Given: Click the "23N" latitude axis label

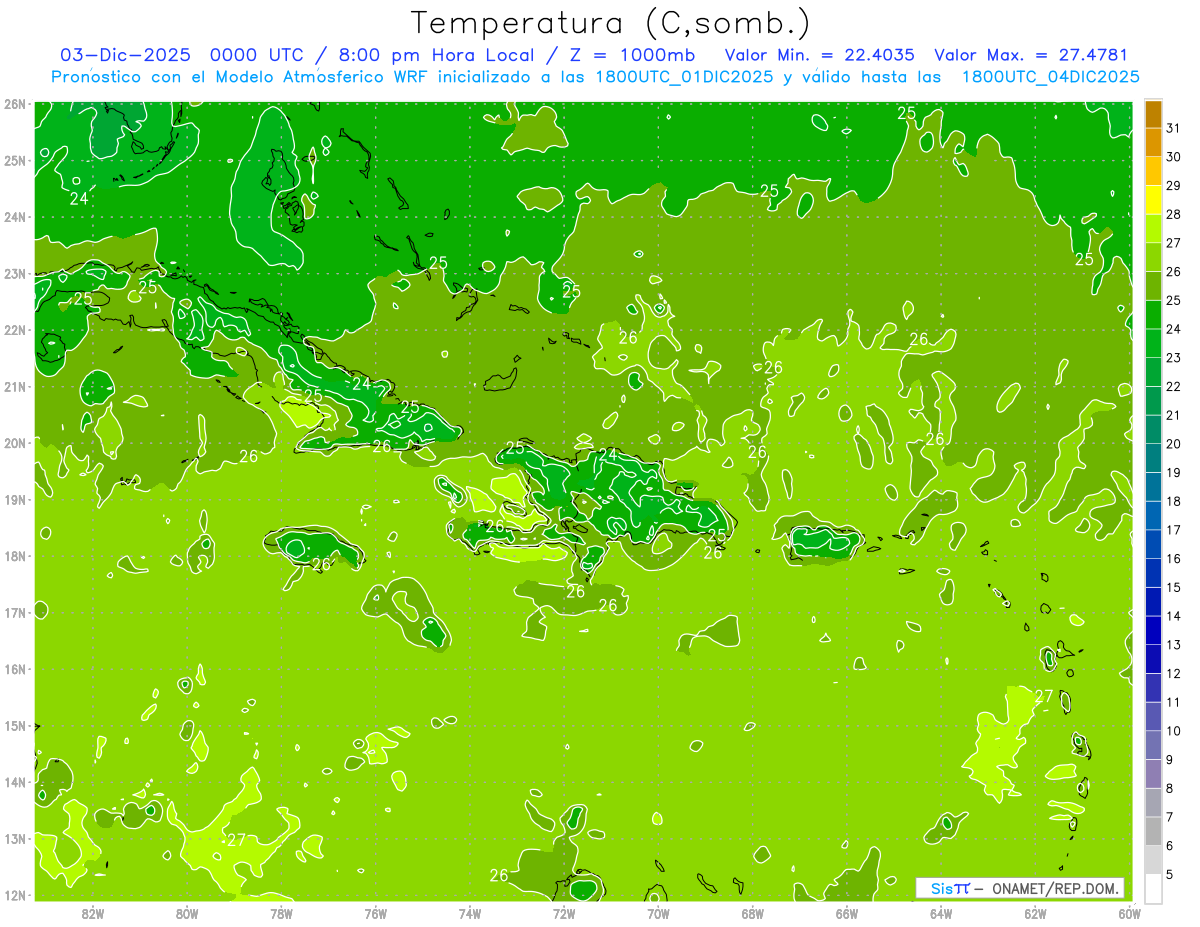Looking at the screenshot, I should click(x=15, y=273).
